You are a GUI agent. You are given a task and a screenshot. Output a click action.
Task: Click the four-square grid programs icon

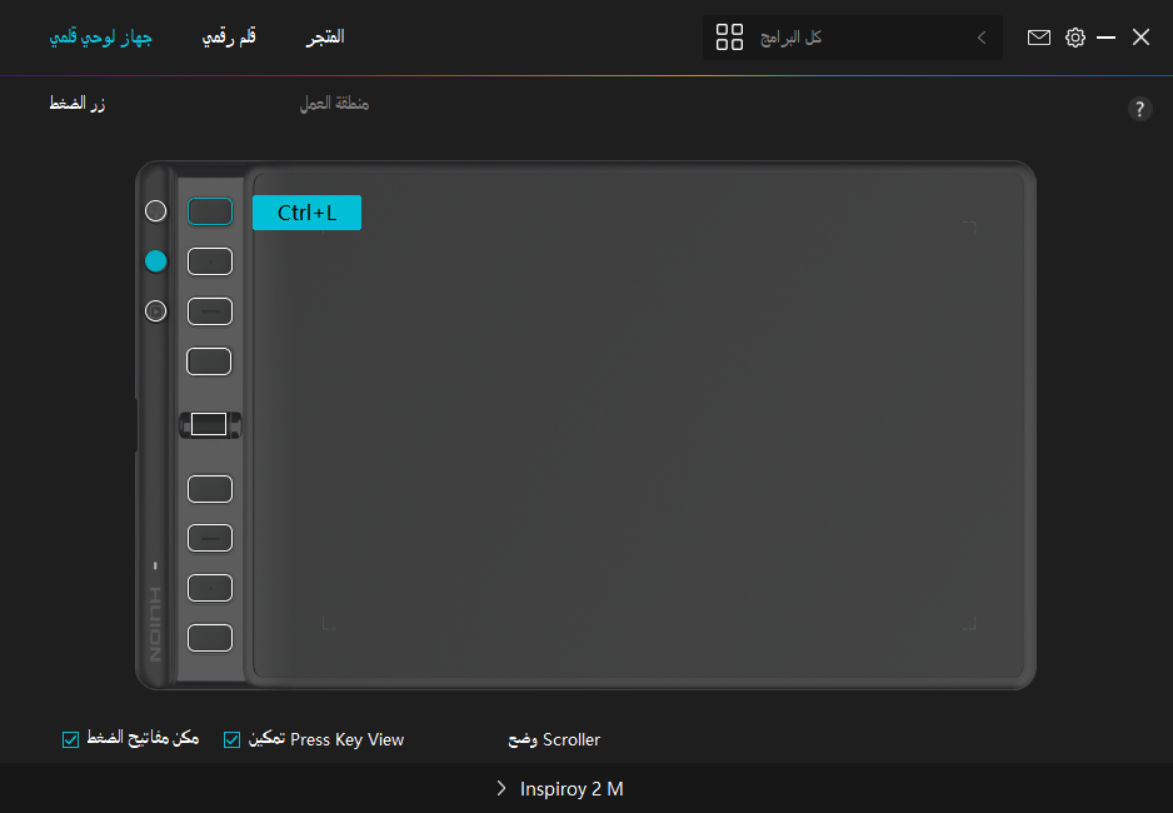click(729, 38)
